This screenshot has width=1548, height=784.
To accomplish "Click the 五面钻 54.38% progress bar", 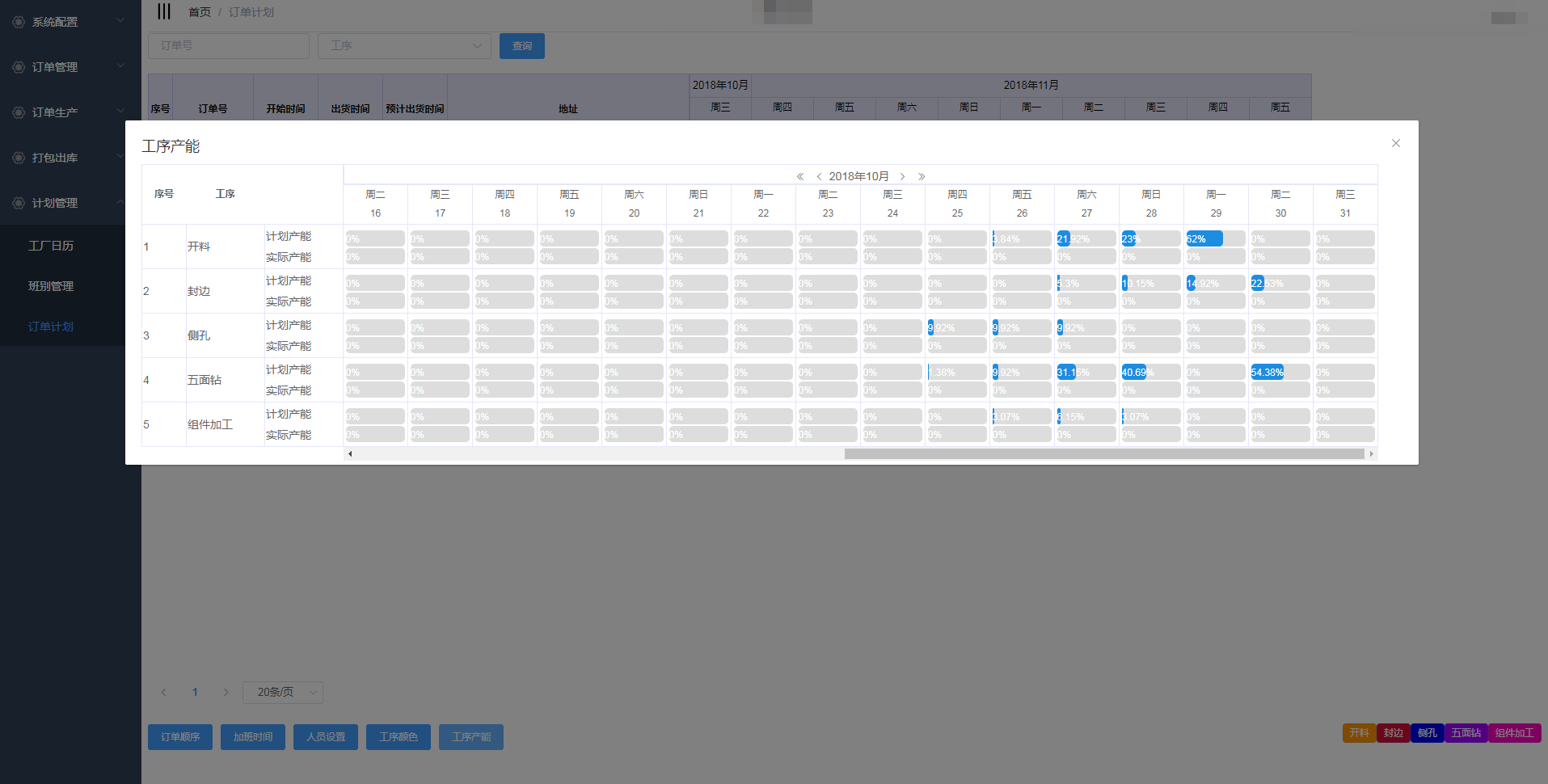I will tap(1280, 373).
